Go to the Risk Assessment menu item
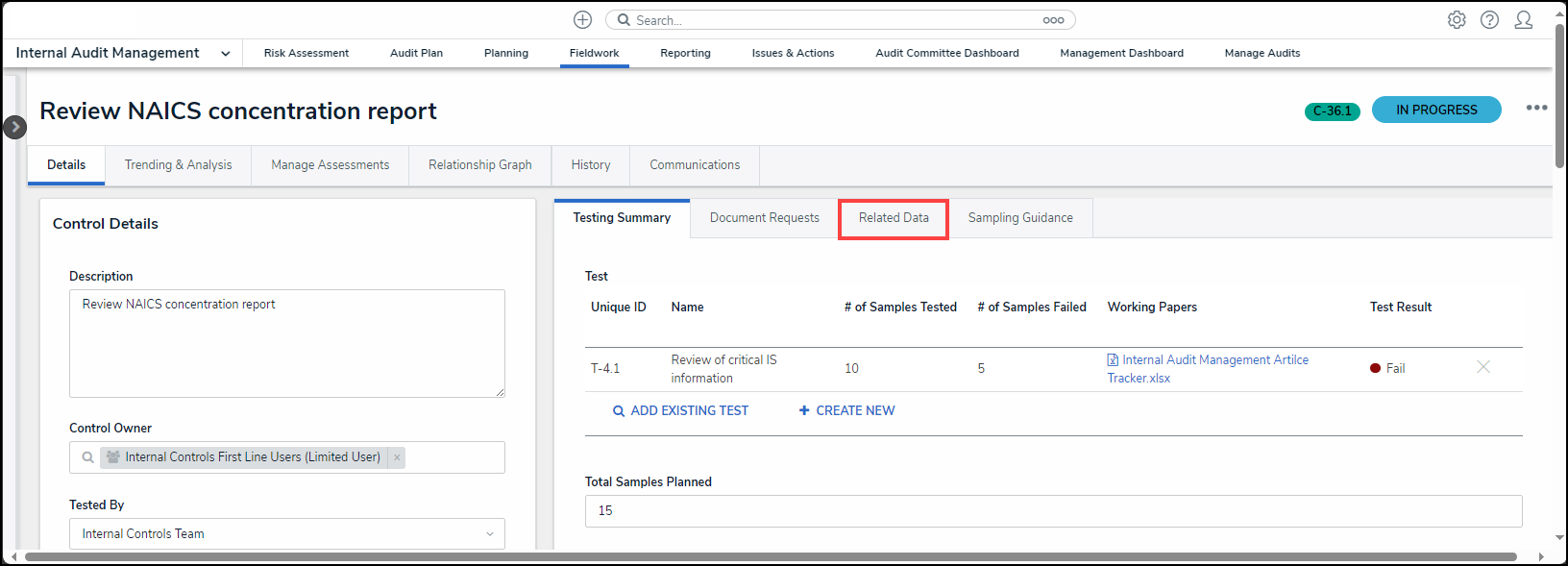This screenshot has height=566, width=1568. [x=306, y=54]
